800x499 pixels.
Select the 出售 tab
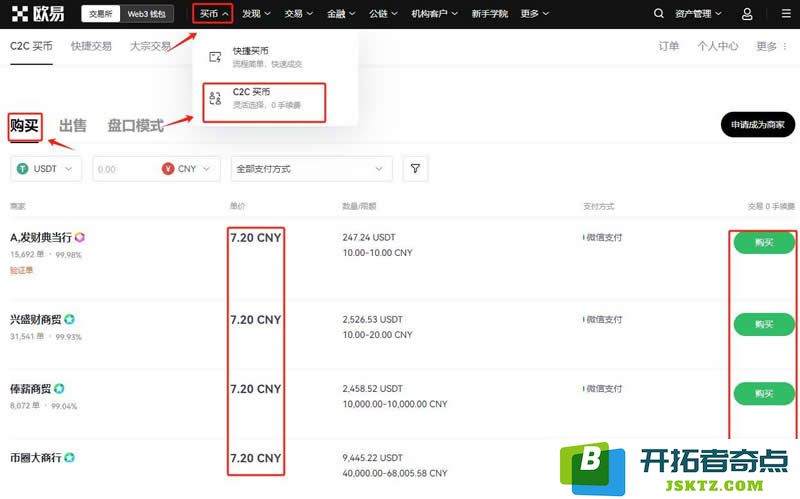[x=72, y=126]
